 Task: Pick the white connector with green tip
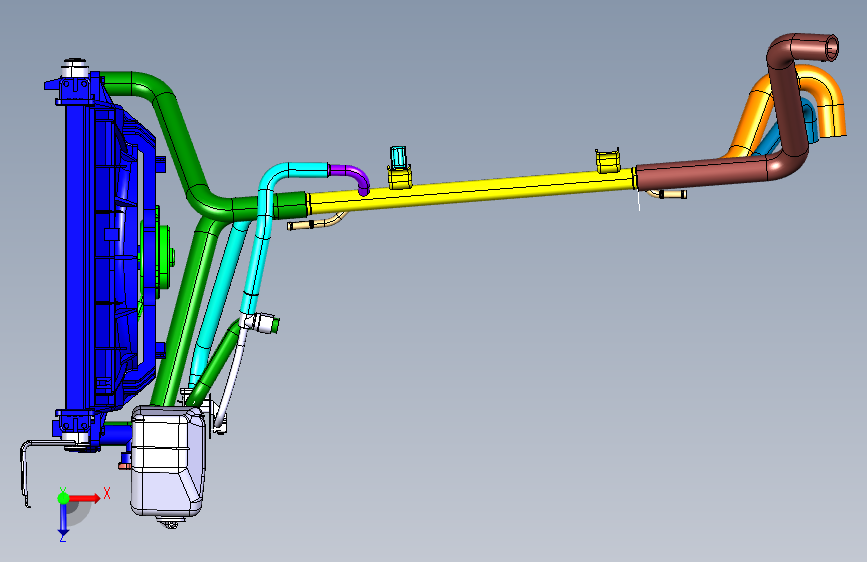pyautogui.click(x=261, y=322)
